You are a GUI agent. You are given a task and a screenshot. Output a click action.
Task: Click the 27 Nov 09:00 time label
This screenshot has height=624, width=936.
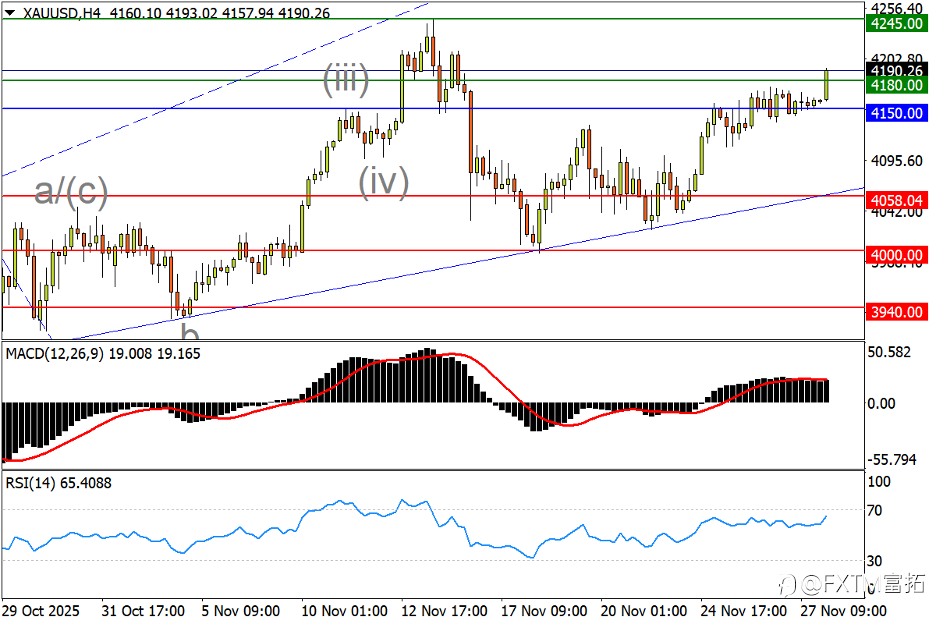coord(843,611)
